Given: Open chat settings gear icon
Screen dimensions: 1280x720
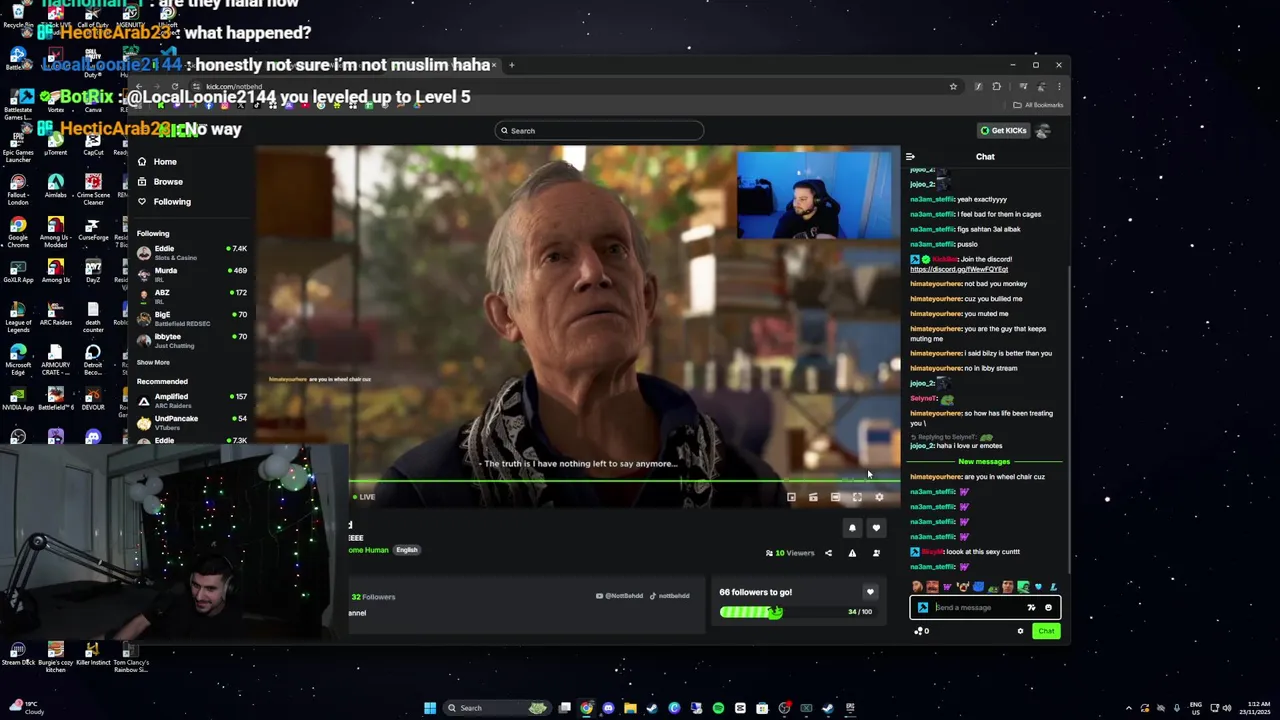Looking at the screenshot, I should [x=1020, y=631].
